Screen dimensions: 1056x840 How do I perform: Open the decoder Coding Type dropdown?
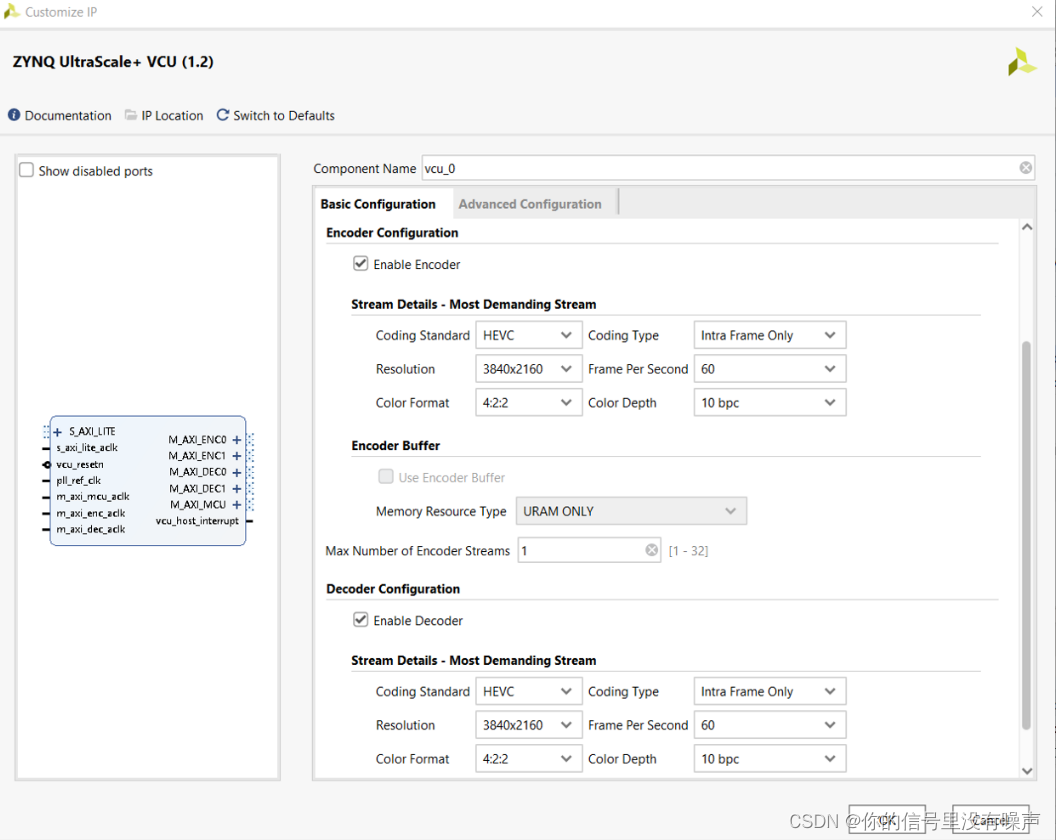(770, 691)
